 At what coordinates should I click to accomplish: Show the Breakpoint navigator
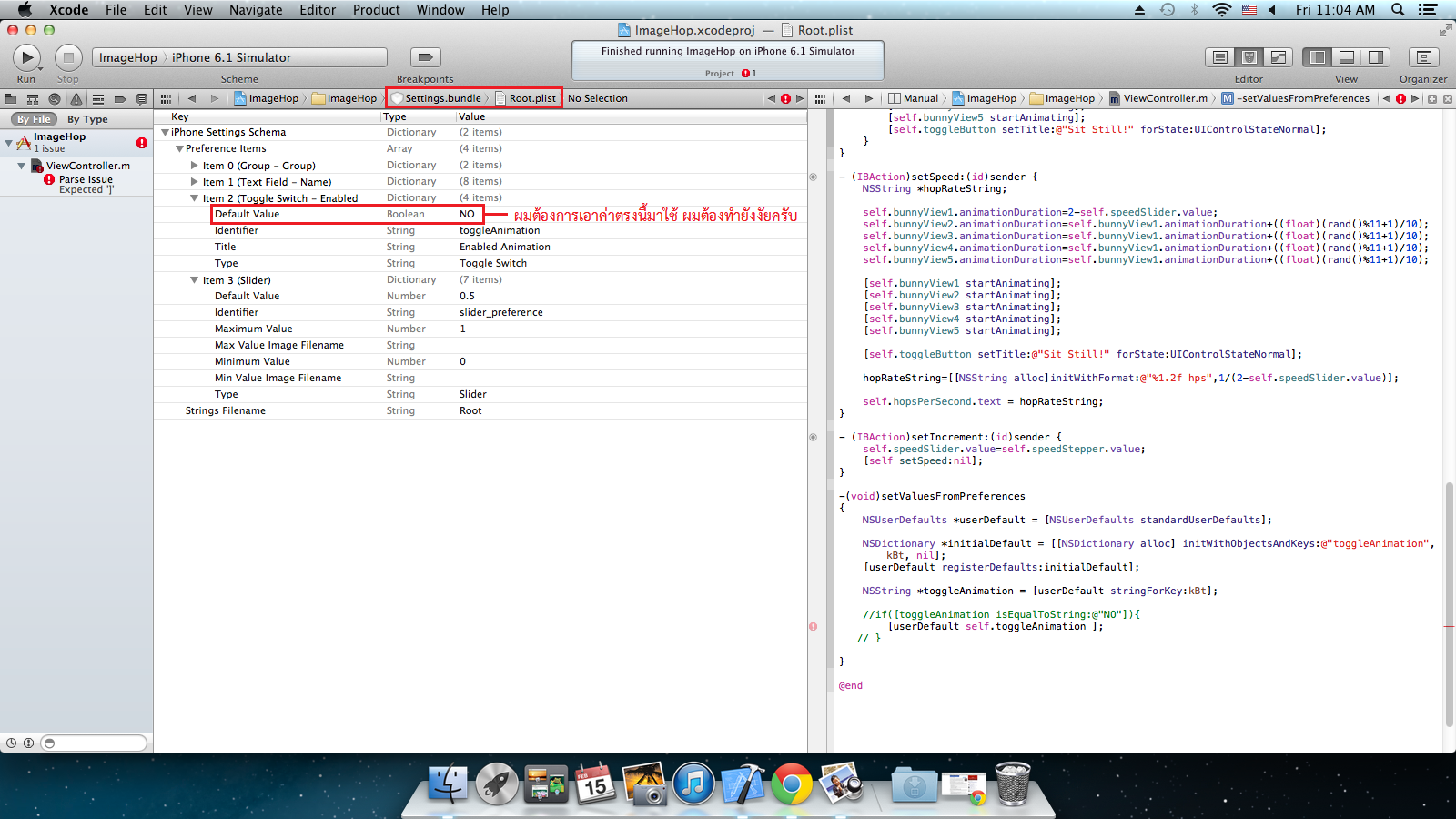pos(120,98)
